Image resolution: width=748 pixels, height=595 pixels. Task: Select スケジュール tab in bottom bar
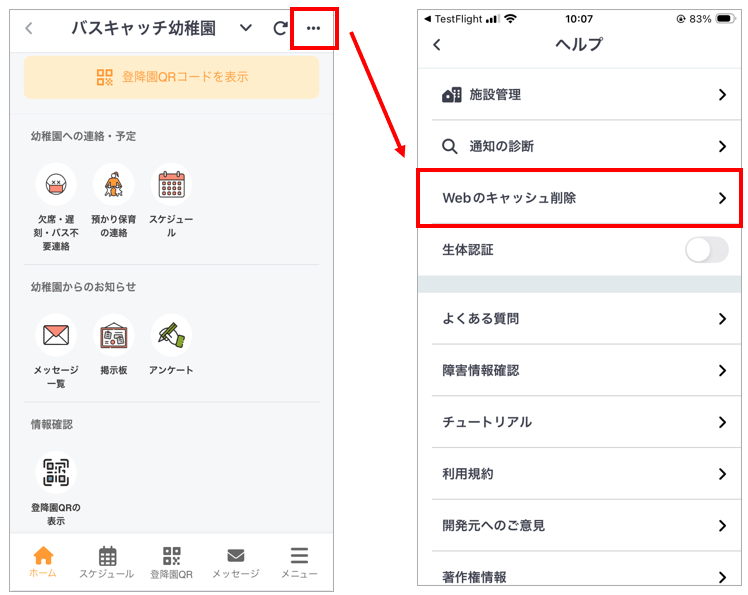click(107, 563)
